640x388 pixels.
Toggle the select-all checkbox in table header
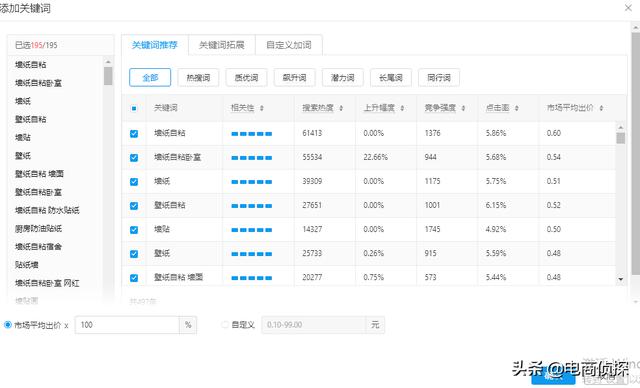point(134,109)
